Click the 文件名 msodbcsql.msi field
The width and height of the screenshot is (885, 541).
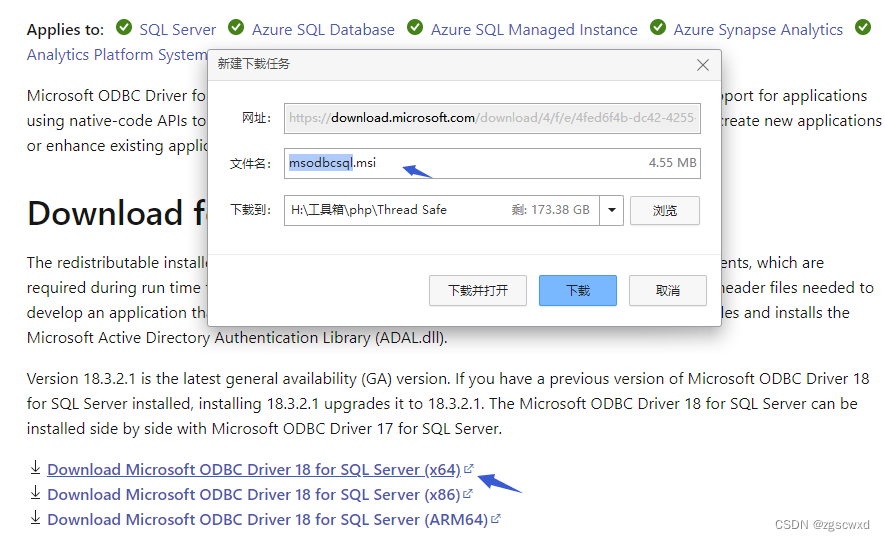(492, 163)
